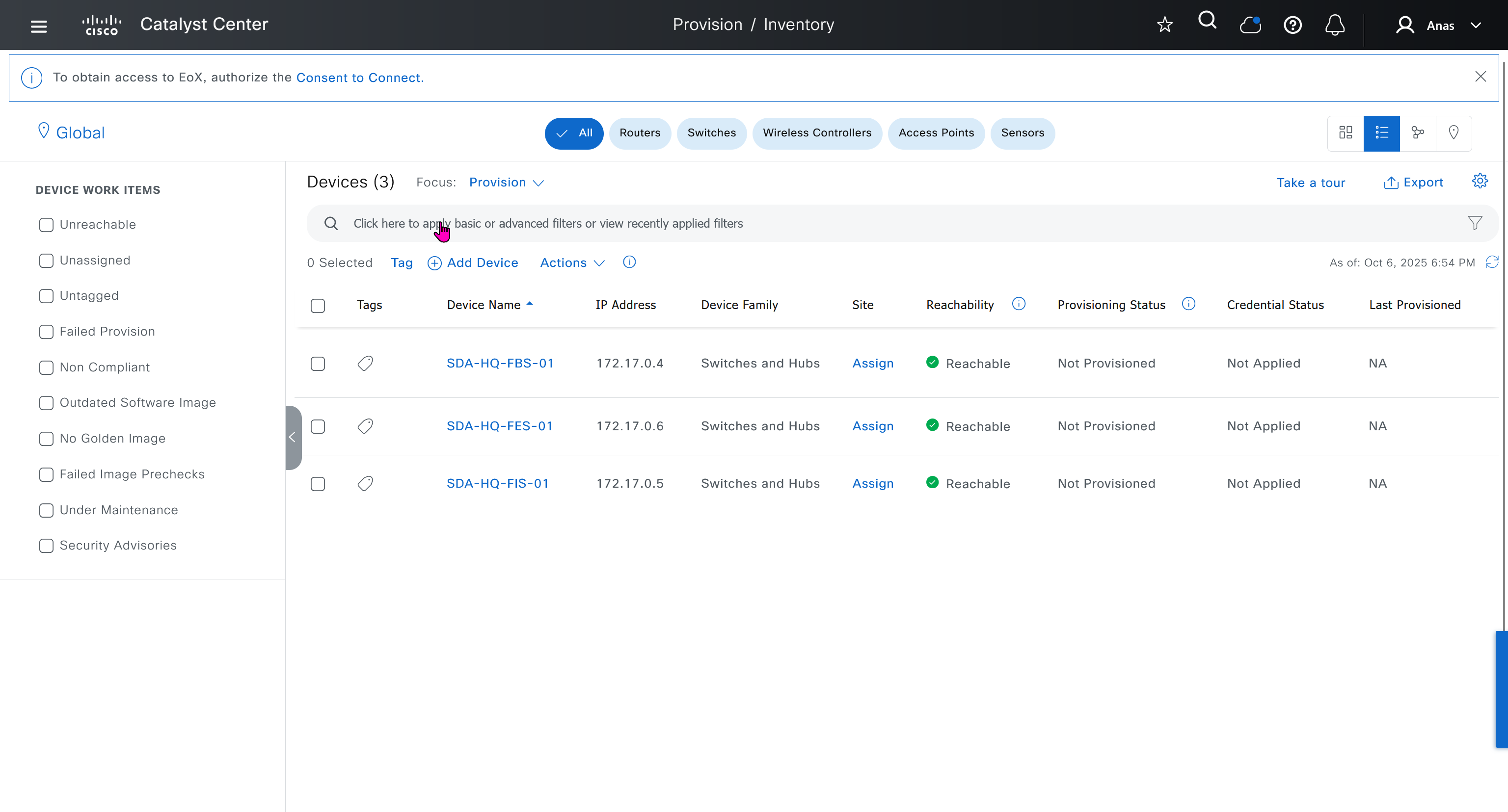
Task: Filter devices by Switches tab
Action: tap(711, 133)
